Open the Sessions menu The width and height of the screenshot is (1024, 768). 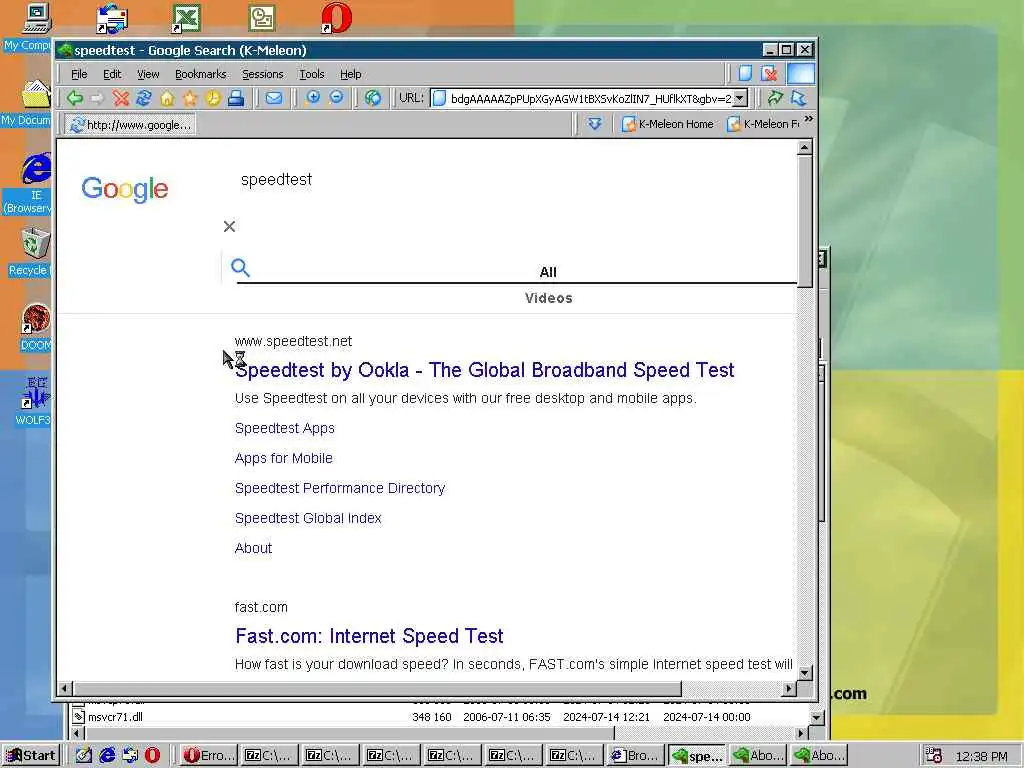point(263,74)
